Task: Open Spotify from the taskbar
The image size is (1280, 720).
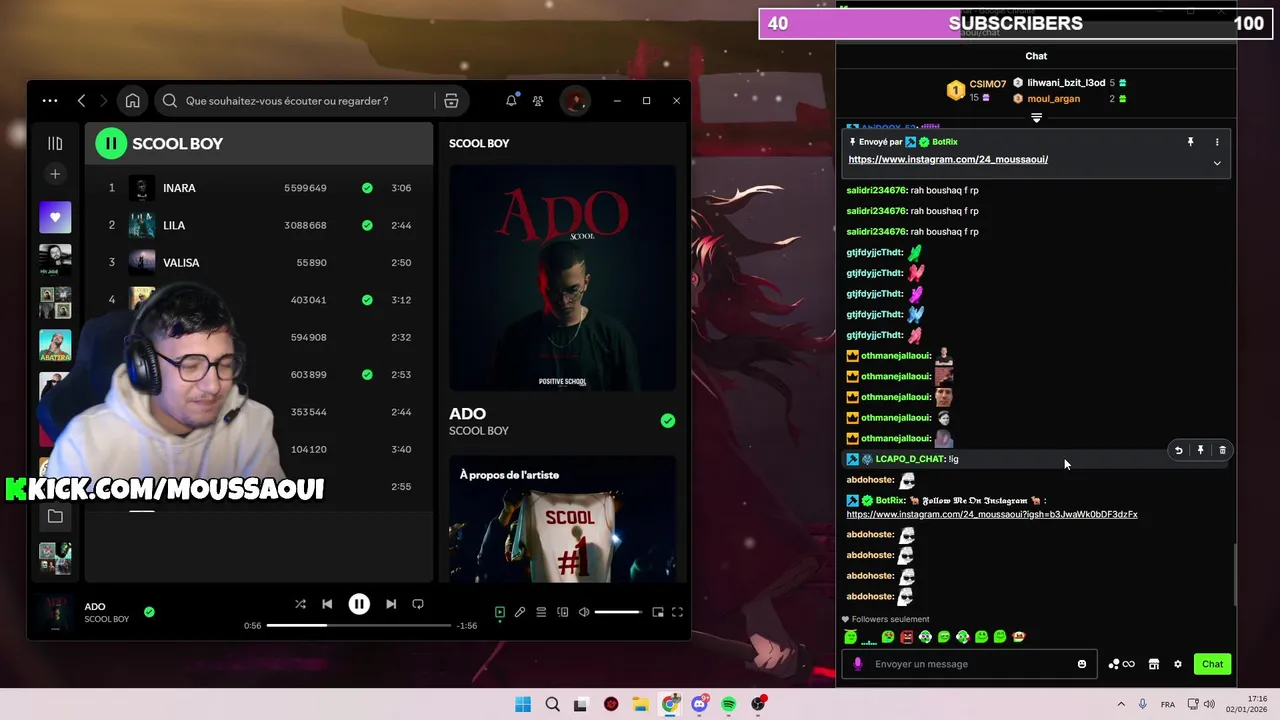Action: [x=729, y=704]
